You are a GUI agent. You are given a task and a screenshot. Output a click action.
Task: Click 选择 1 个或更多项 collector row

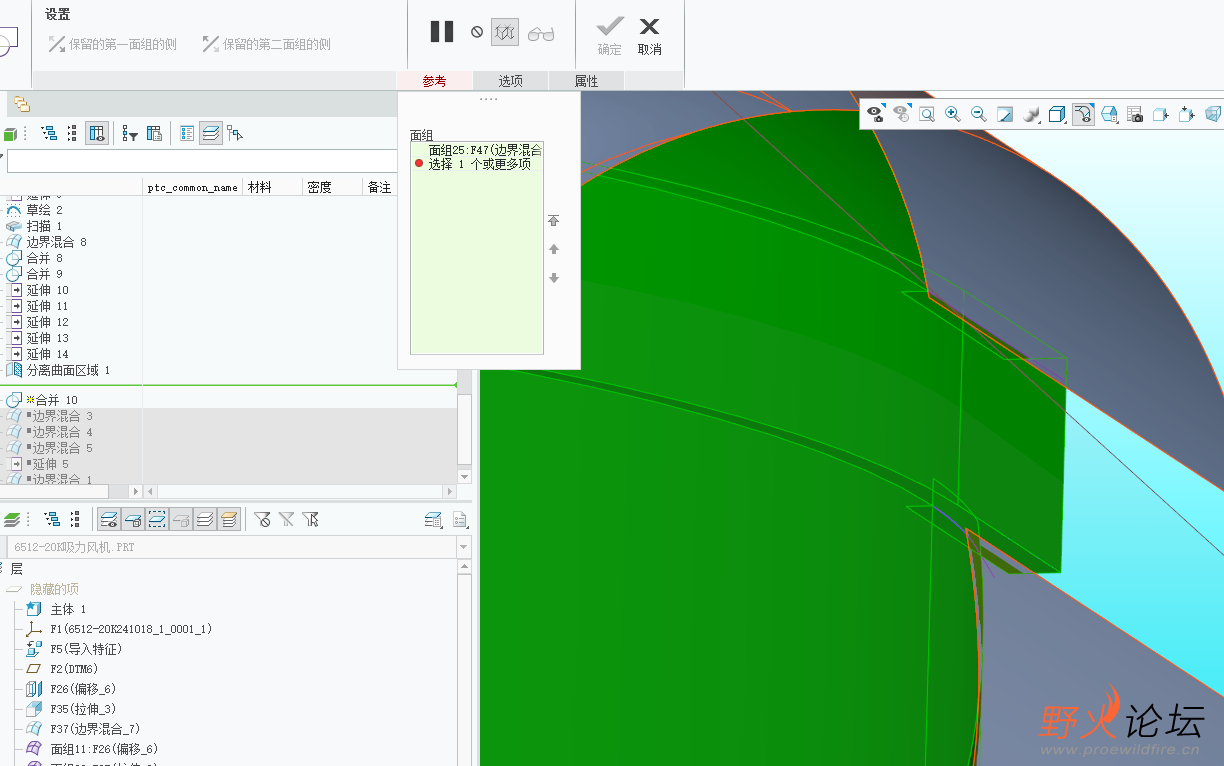479,164
